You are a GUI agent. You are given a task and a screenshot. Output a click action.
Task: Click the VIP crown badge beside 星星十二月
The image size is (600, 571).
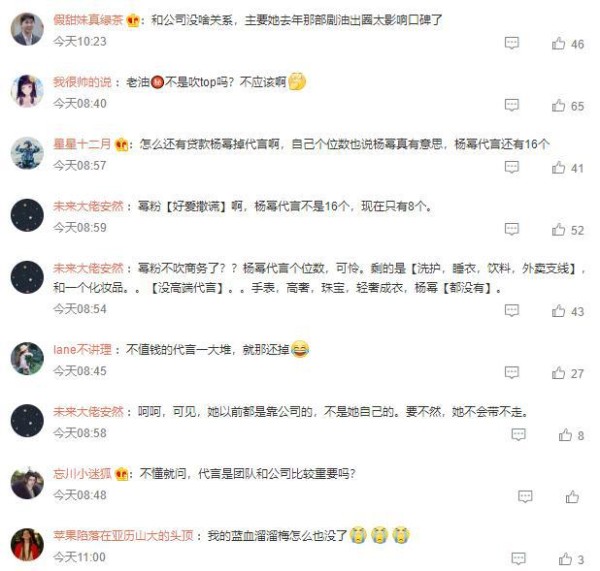[x=121, y=144]
